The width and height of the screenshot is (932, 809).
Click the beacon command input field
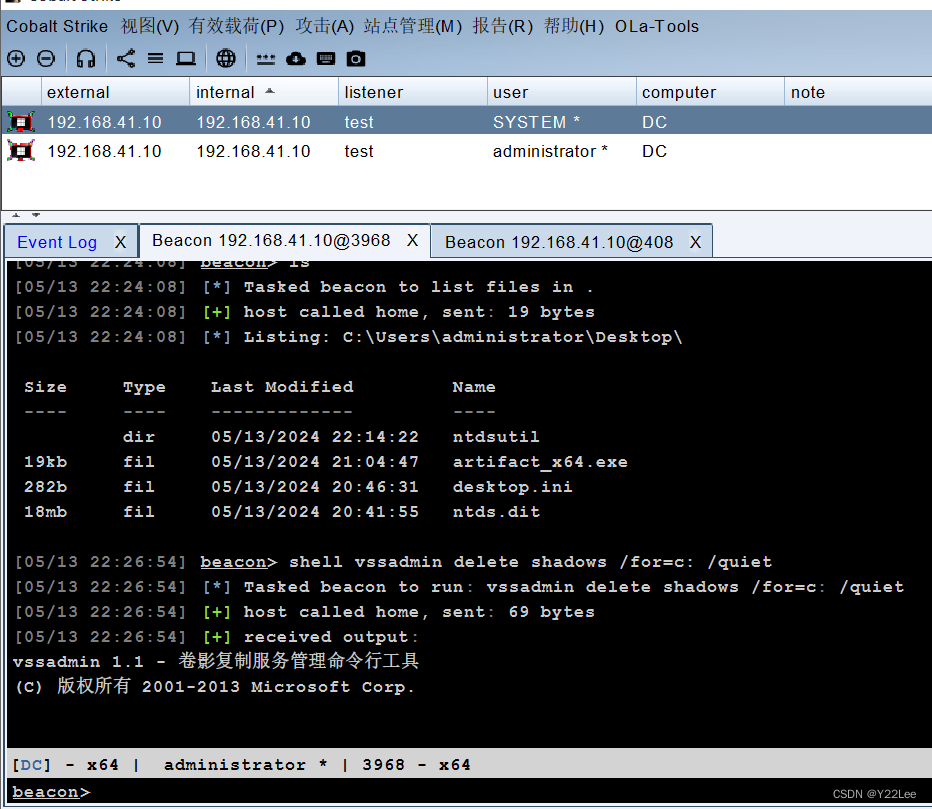coord(470,792)
